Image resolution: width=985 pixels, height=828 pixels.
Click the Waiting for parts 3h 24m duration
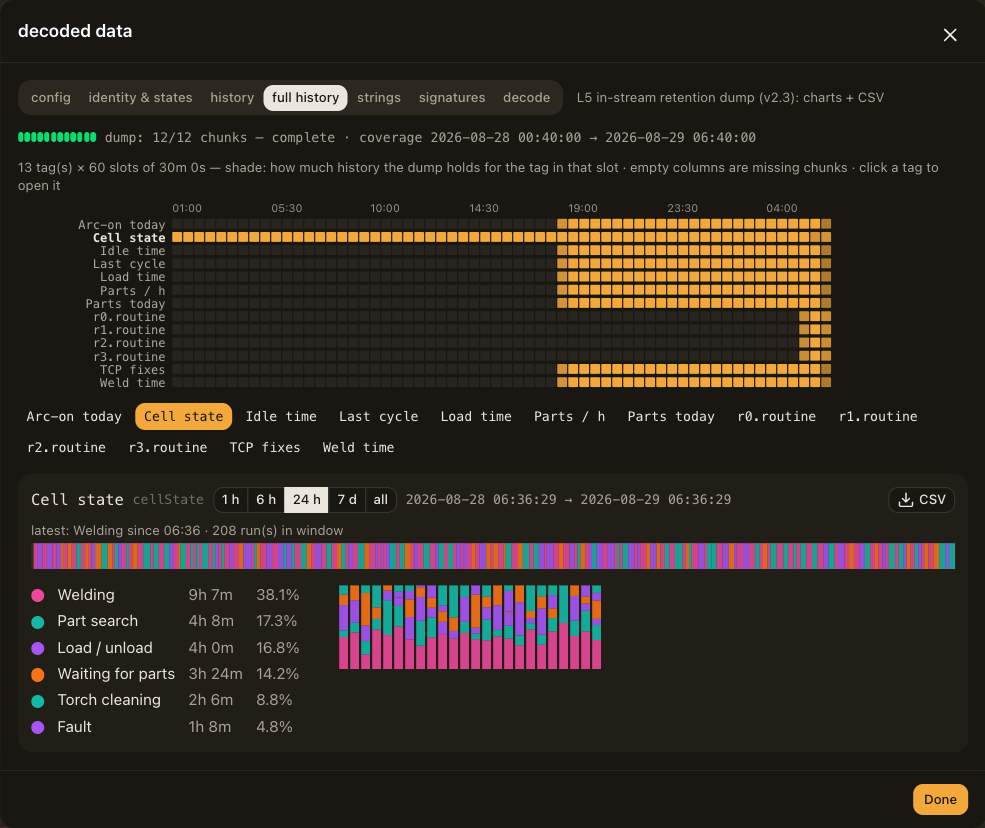click(215, 674)
